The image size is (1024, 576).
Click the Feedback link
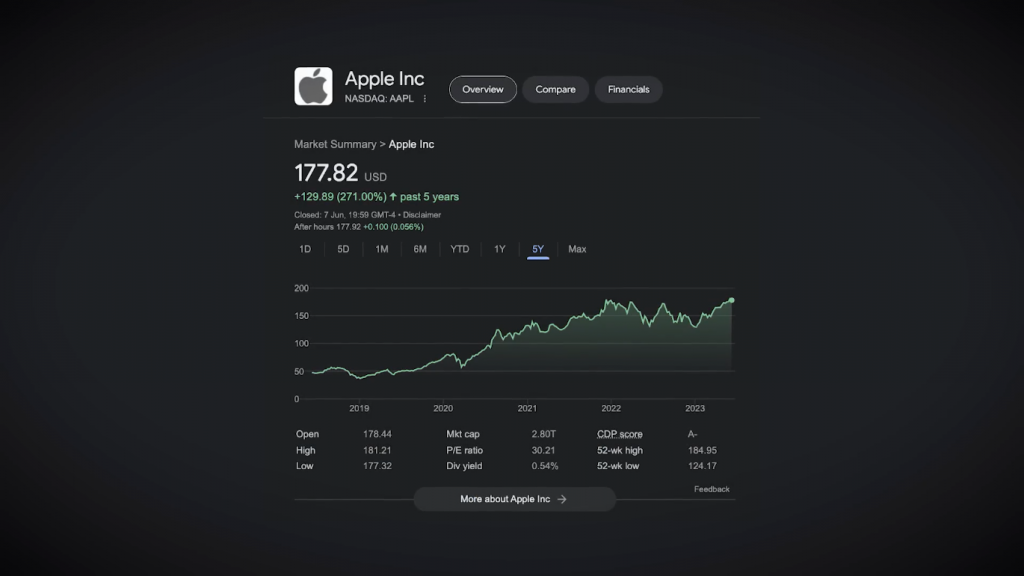click(x=712, y=489)
